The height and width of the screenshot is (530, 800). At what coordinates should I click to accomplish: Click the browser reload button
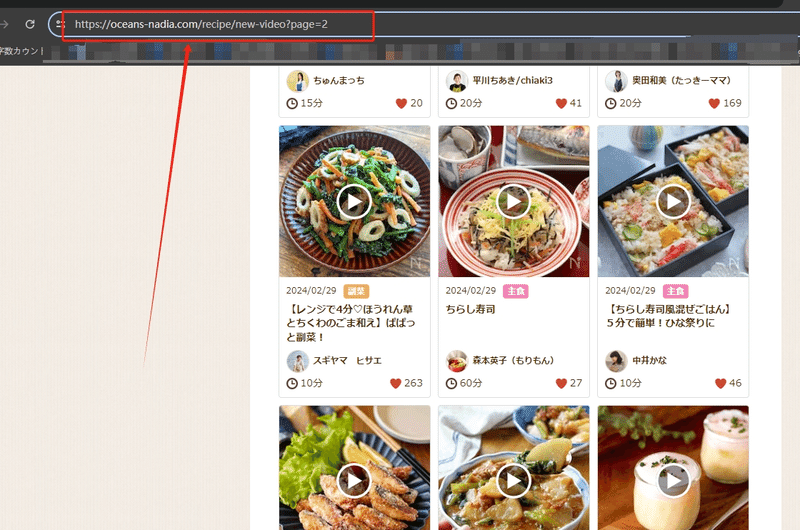[x=30, y=24]
